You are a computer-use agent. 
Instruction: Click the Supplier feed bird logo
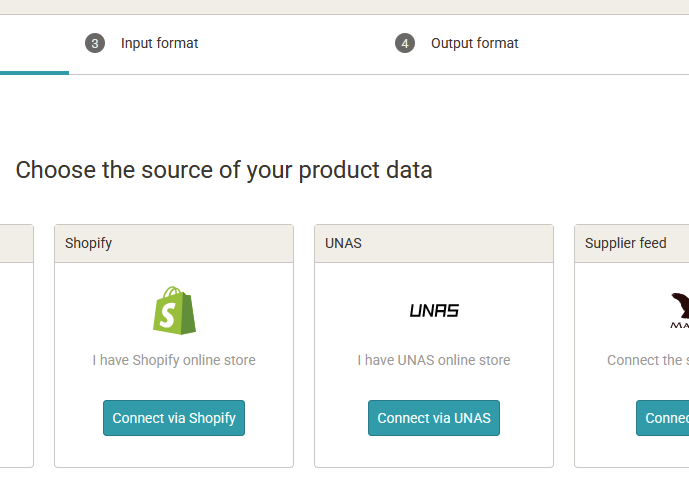[x=680, y=310]
